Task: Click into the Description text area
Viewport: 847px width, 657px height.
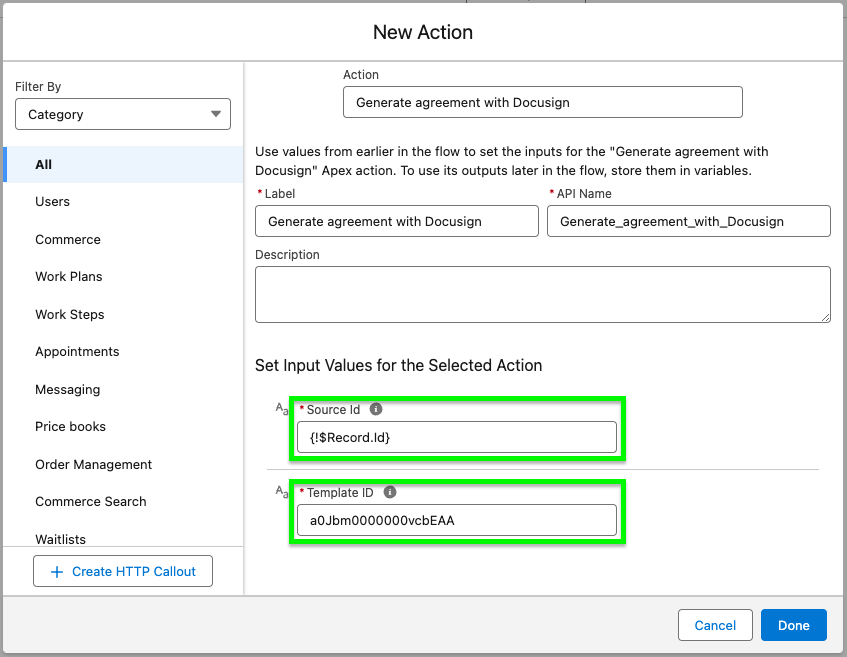Action: pyautogui.click(x=542, y=294)
